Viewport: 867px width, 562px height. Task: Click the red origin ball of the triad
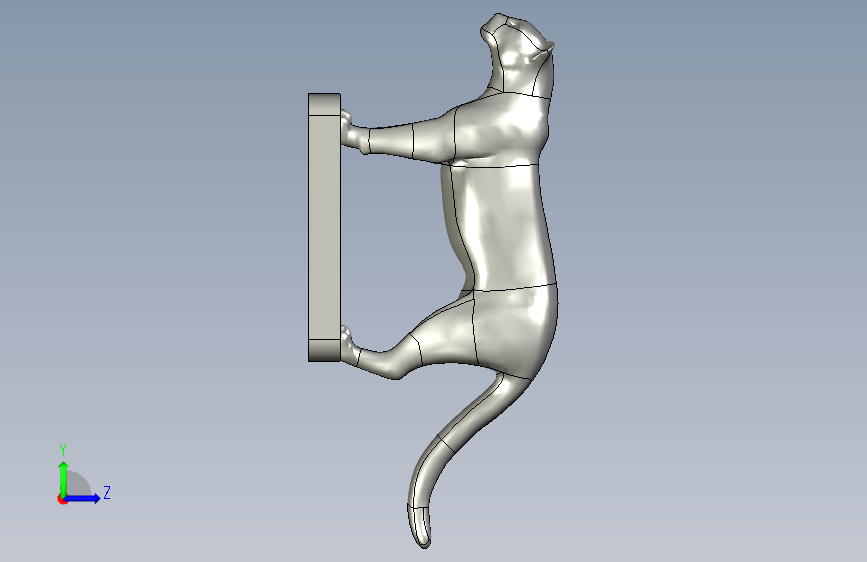pyautogui.click(x=62, y=499)
